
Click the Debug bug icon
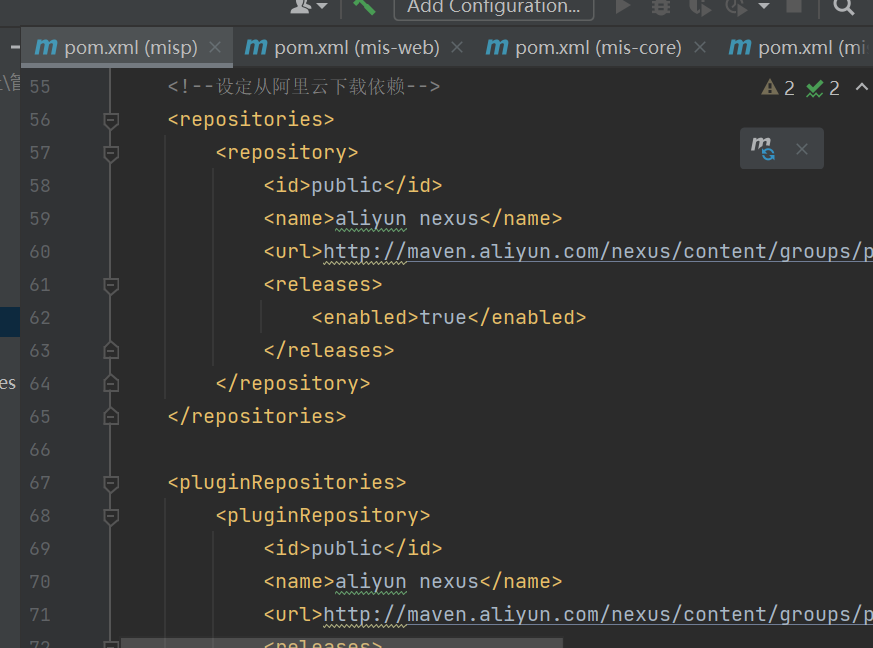pos(661,7)
